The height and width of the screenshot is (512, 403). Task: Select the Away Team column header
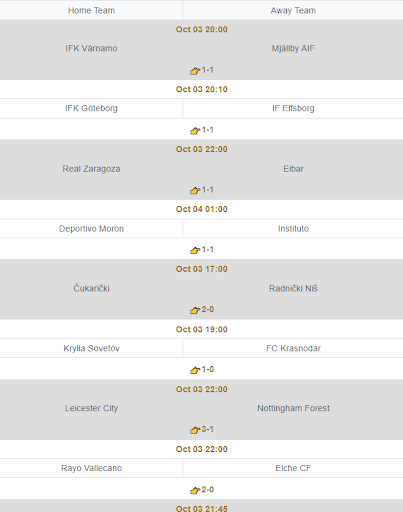click(x=293, y=10)
